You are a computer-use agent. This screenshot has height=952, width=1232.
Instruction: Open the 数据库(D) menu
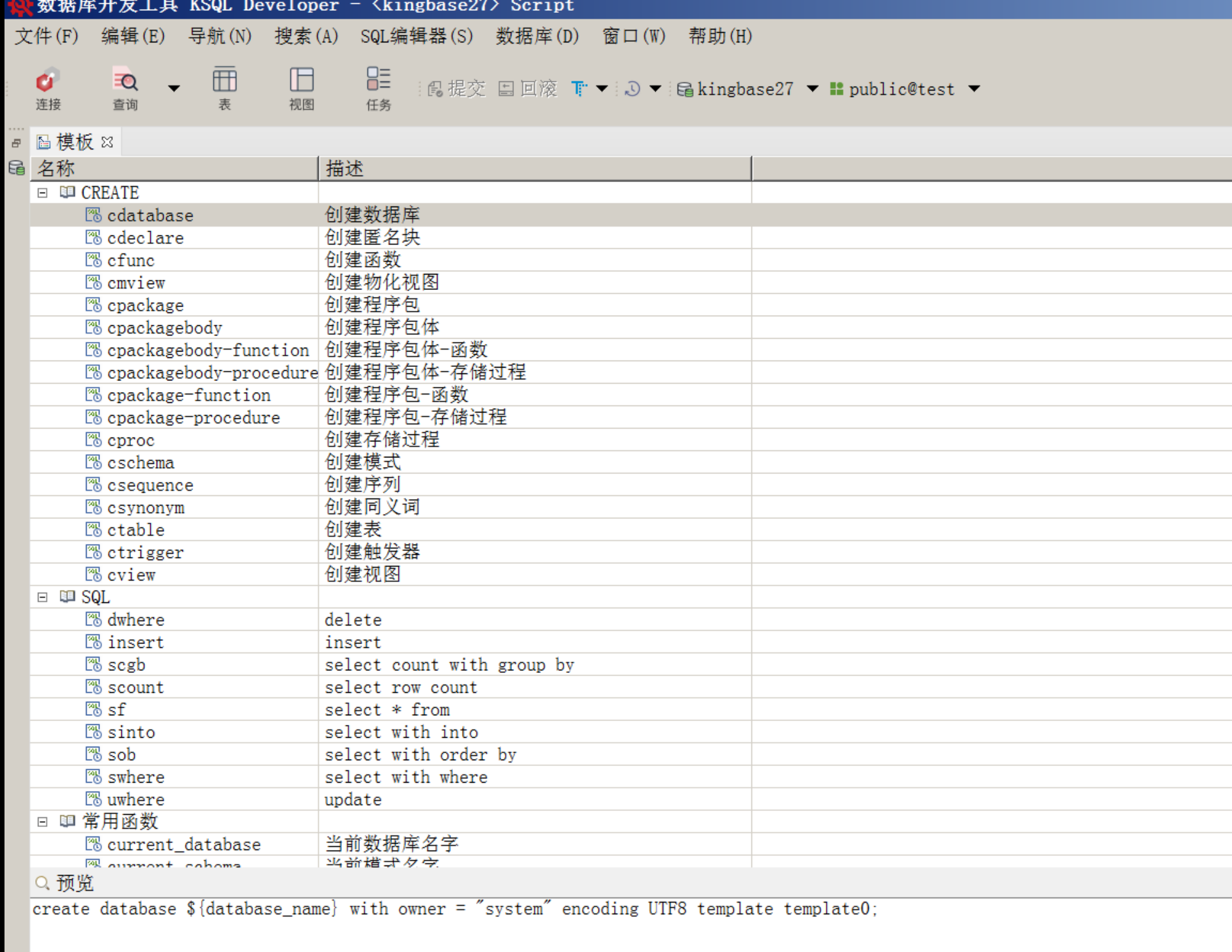(536, 36)
